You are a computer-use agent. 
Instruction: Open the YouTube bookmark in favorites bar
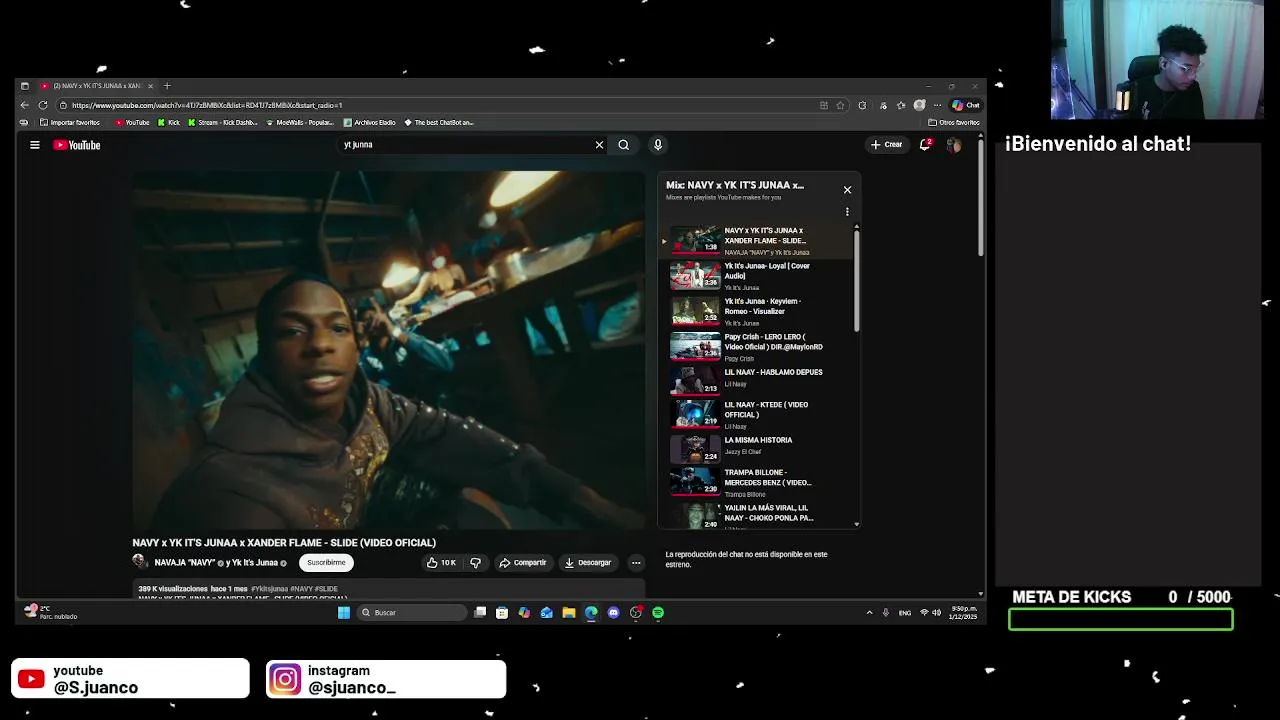[x=132, y=123]
